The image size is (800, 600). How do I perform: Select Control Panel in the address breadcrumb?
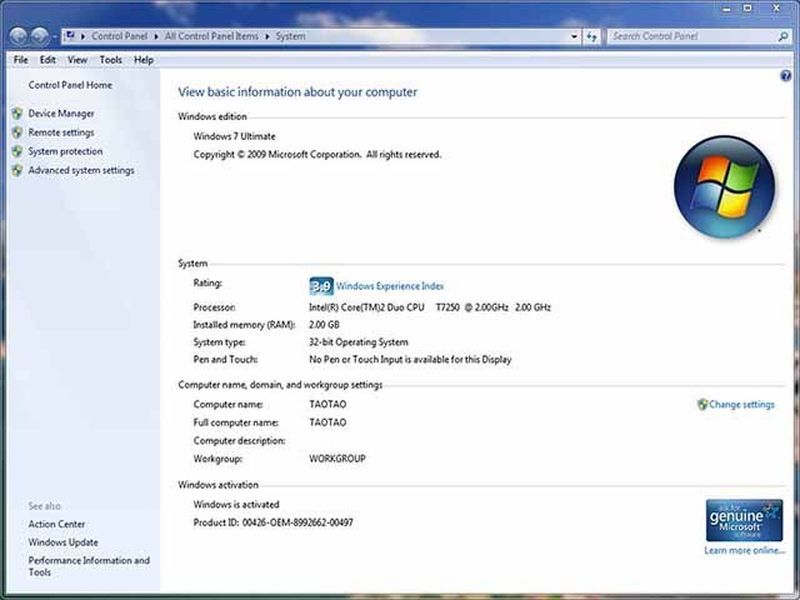tap(119, 36)
